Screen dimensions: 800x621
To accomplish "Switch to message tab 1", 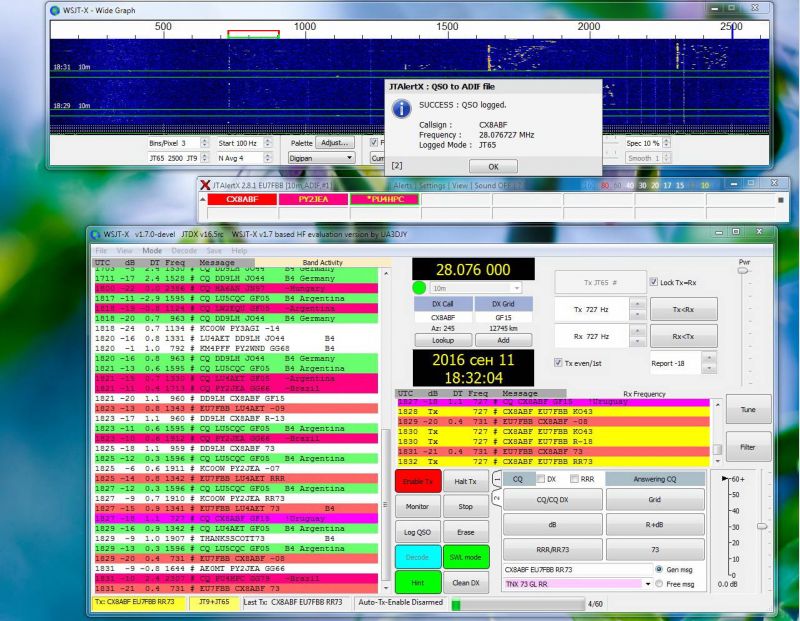I will pyautogui.click(x=497, y=480).
